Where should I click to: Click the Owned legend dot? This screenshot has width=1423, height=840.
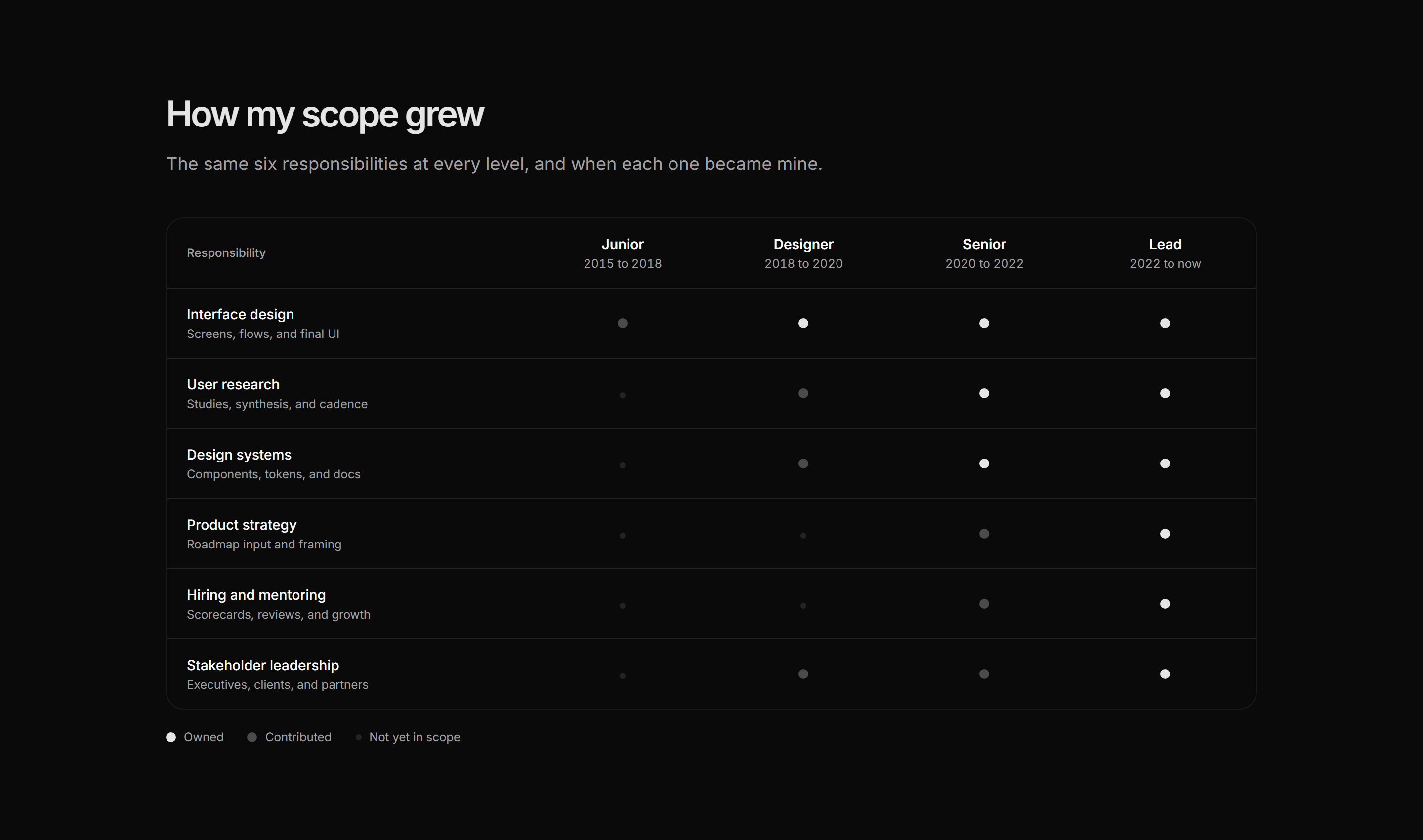(171, 737)
